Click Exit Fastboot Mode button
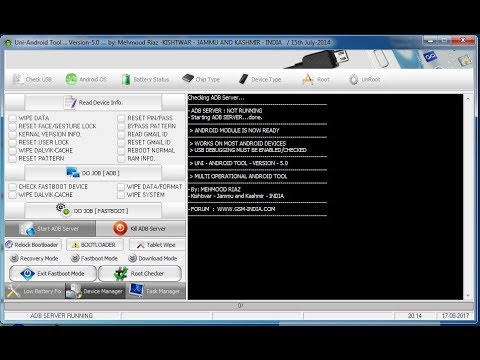Screen dimensions: 480x360 [53, 274]
